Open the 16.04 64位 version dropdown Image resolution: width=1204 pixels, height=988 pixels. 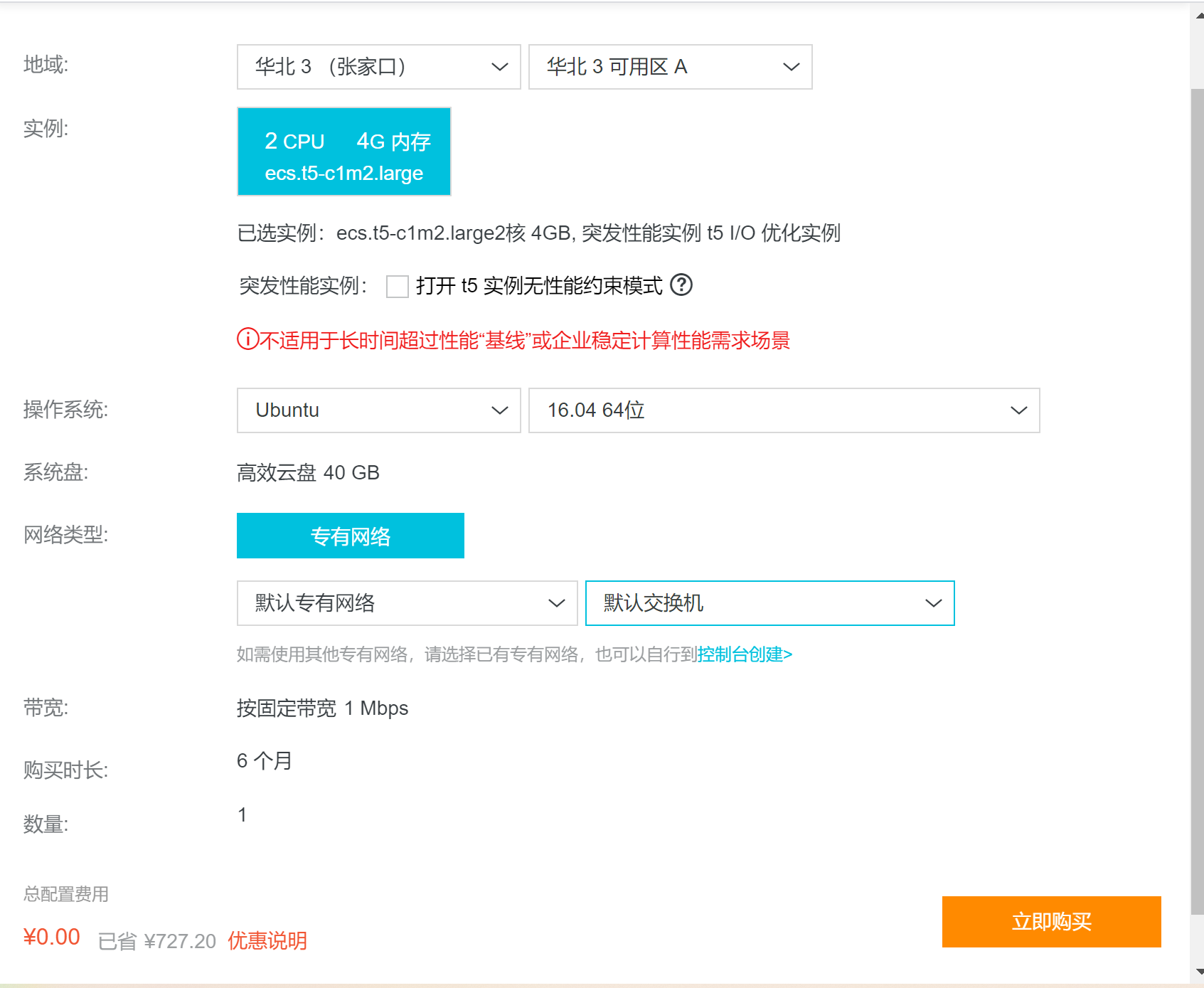[784, 410]
